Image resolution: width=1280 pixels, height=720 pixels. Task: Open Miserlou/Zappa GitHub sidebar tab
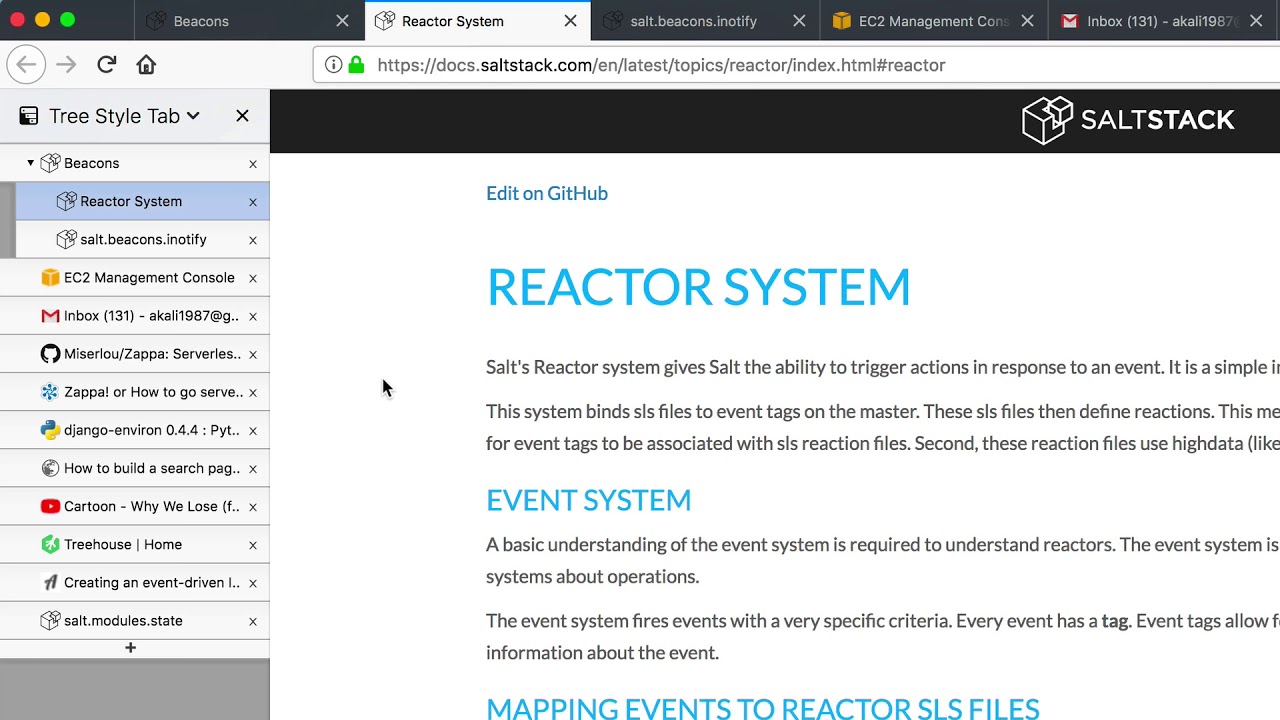tap(135, 353)
